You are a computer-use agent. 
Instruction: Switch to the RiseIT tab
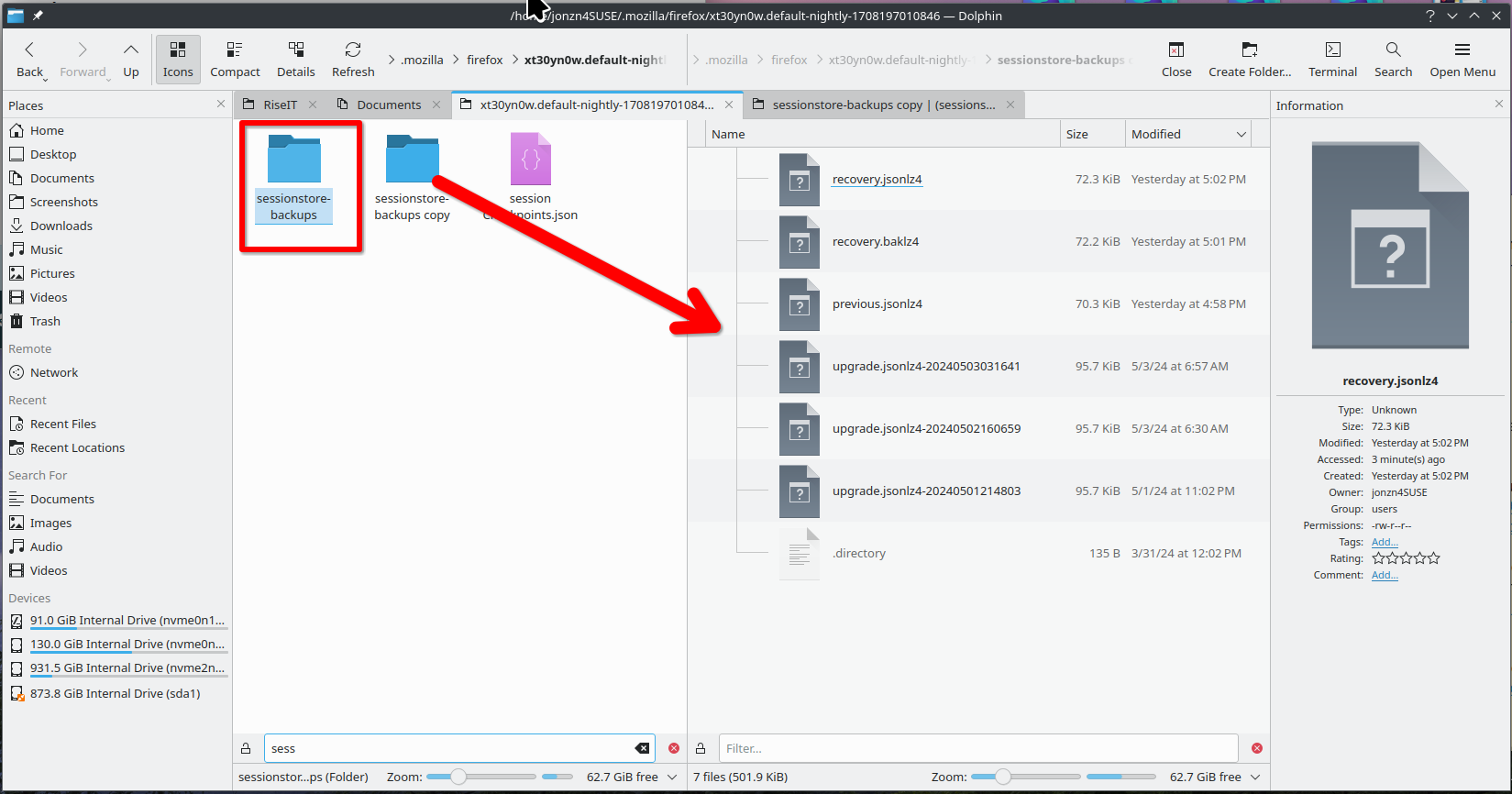[x=280, y=105]
